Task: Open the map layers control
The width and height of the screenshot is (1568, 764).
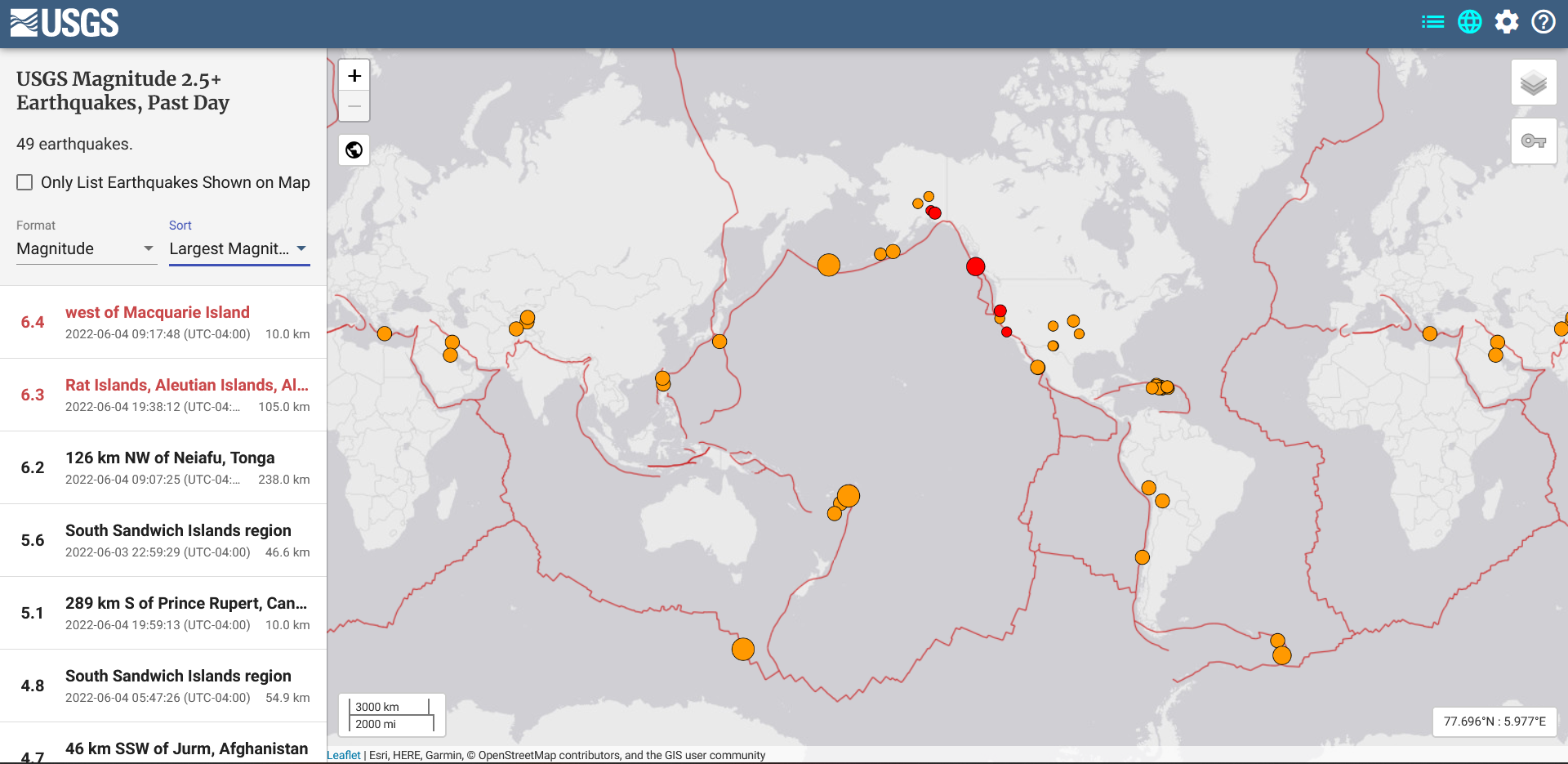Action: [x=1533, y=83]
